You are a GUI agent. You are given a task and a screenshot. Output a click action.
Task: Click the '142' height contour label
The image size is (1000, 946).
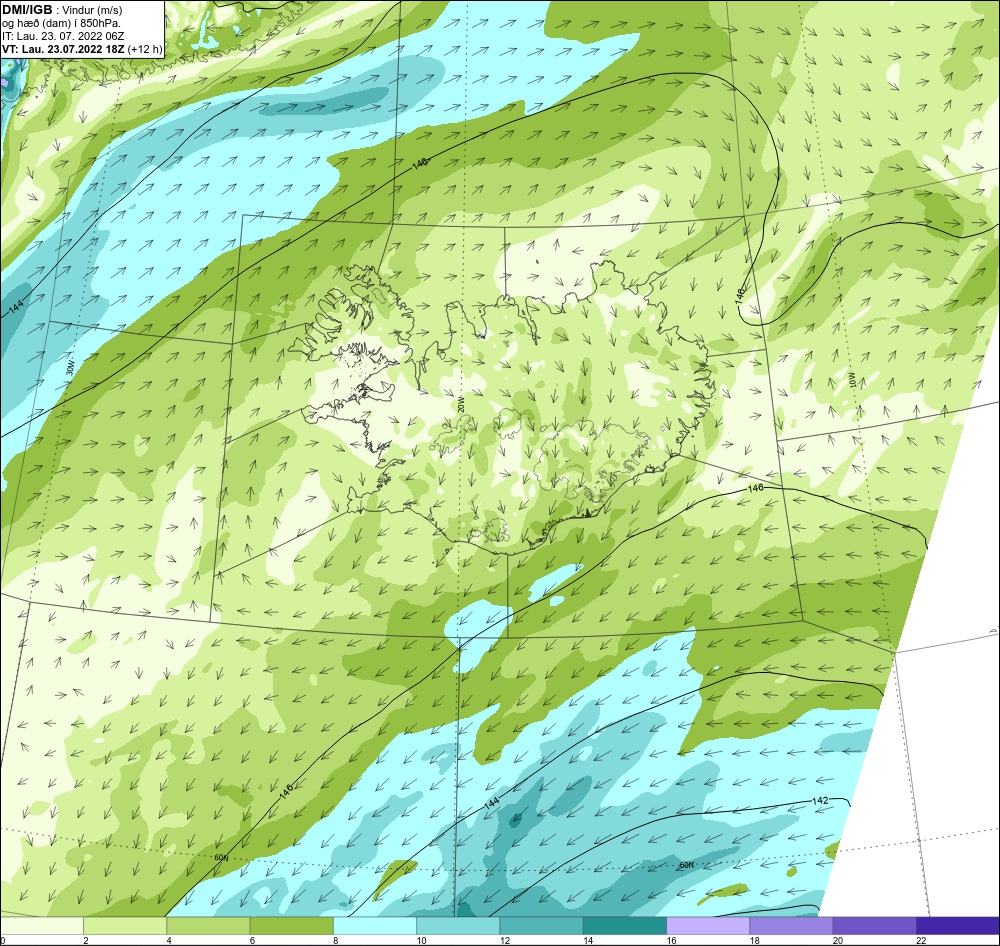click(820, 800)
